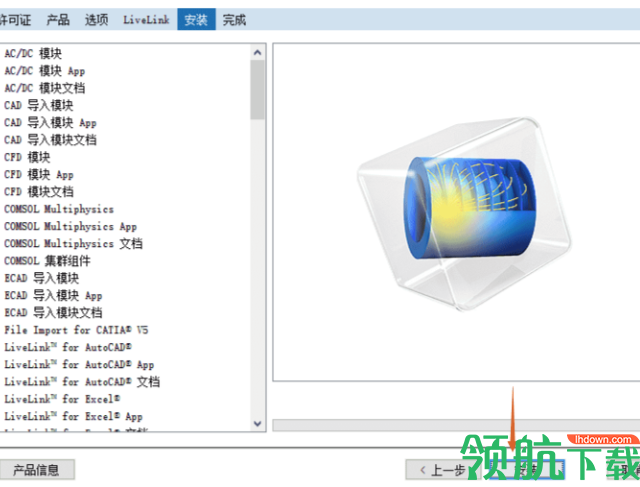Screen dimensions: 640x487
Task: Switch to the 选项 tab
Action: click(96, 20)
